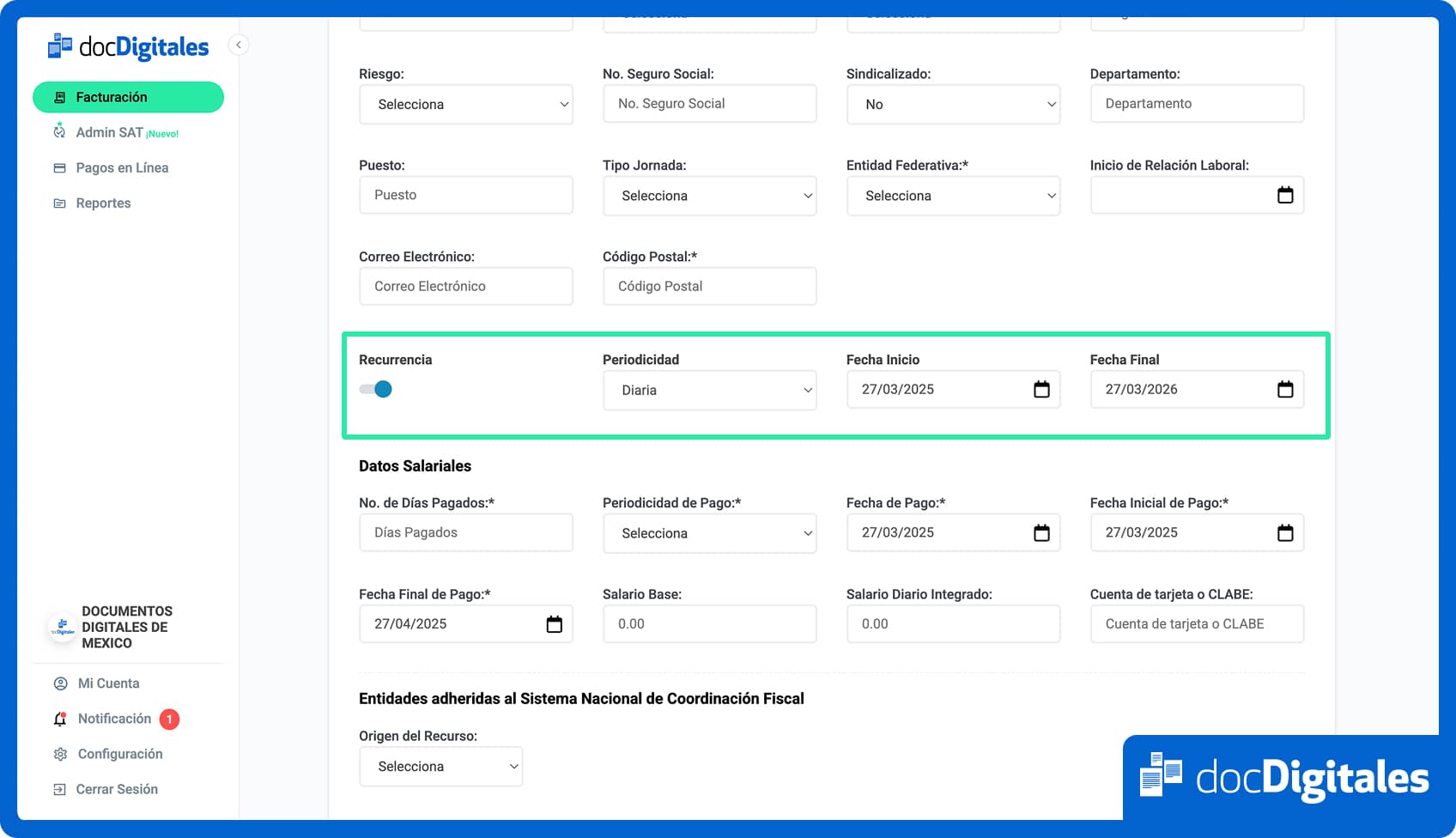This screenshot has height=838, width=1456.
Task: Click the Días Pagados field
Action: point(466,532)
